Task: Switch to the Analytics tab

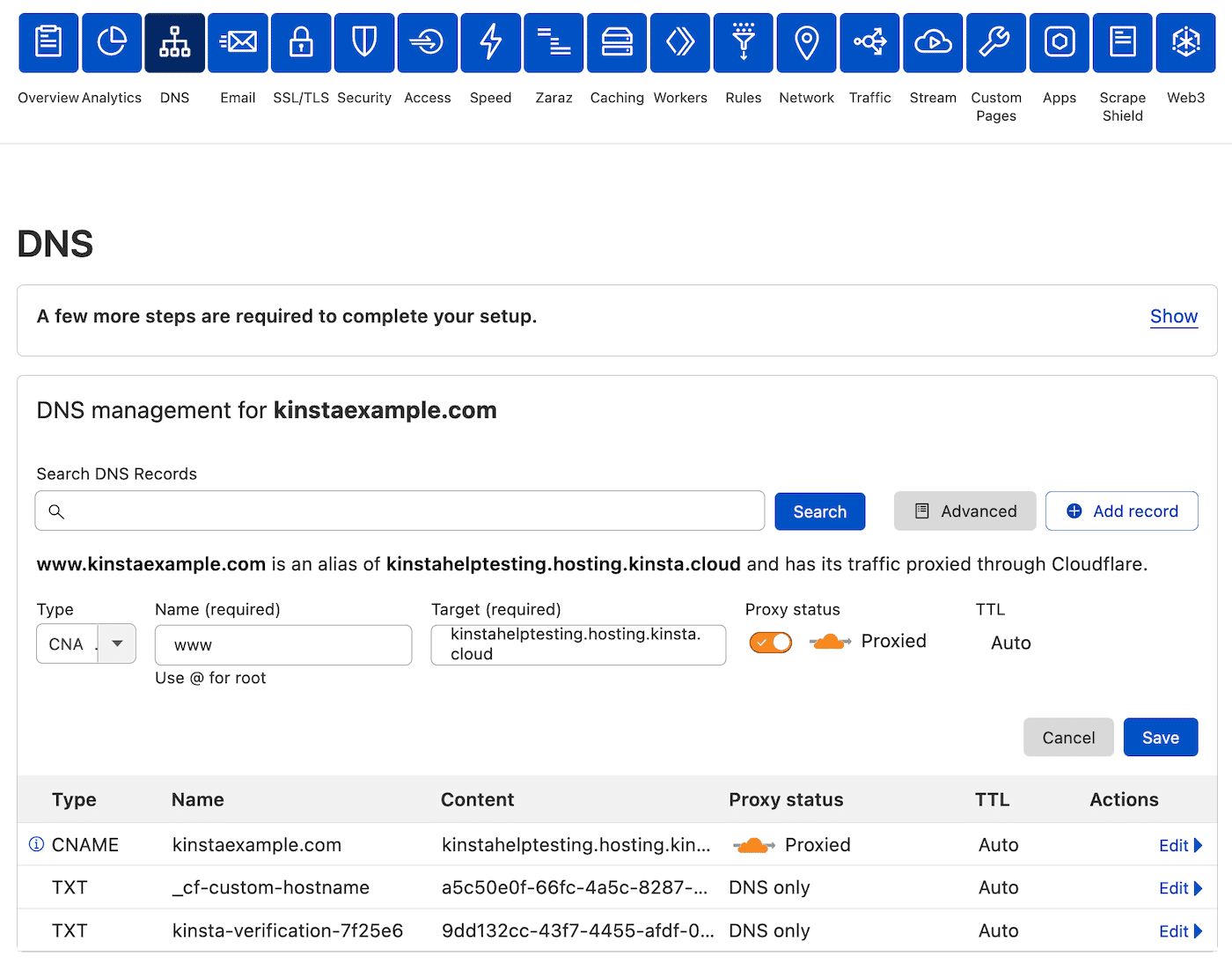Action: click(112, 42)
